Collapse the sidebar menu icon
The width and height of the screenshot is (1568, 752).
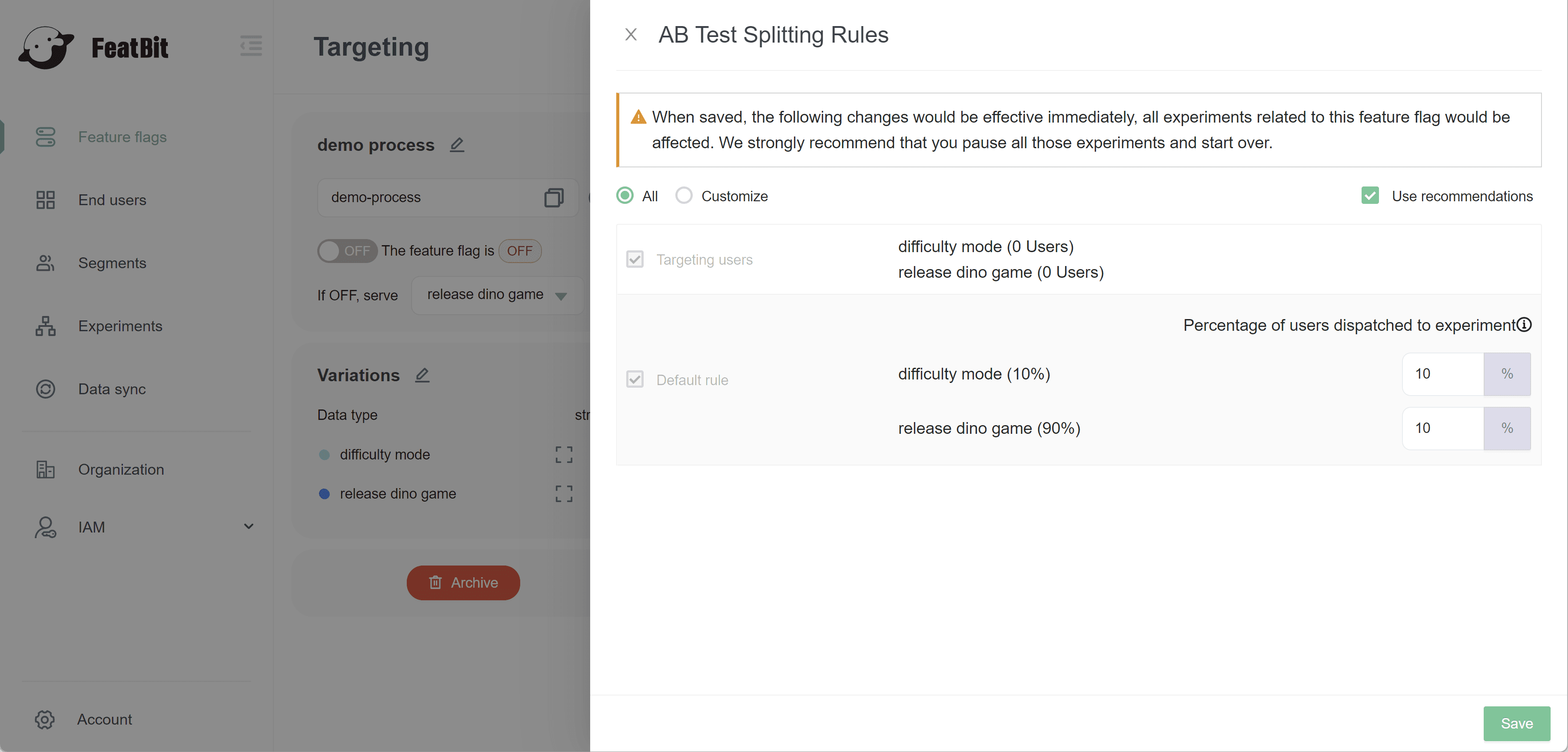251,46
